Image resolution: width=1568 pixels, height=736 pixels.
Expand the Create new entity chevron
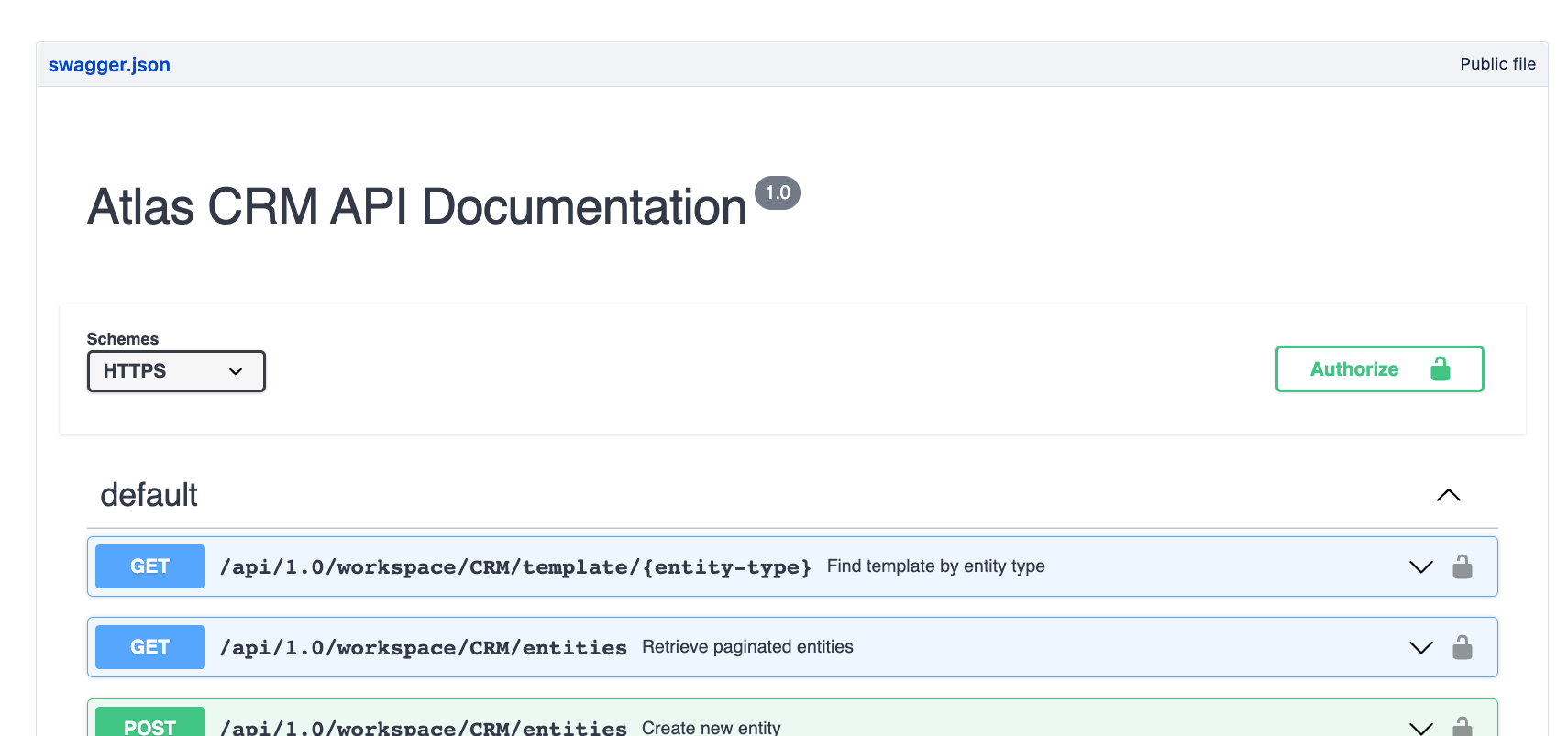(1420, 728)
